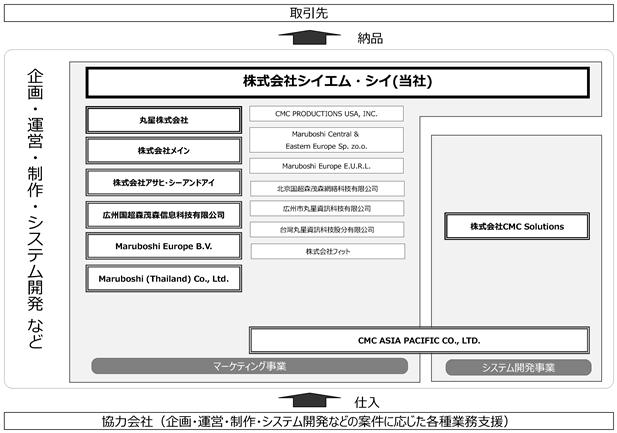Select the 仕入 label
Screen dimensions: 617x433
(367, 403)
